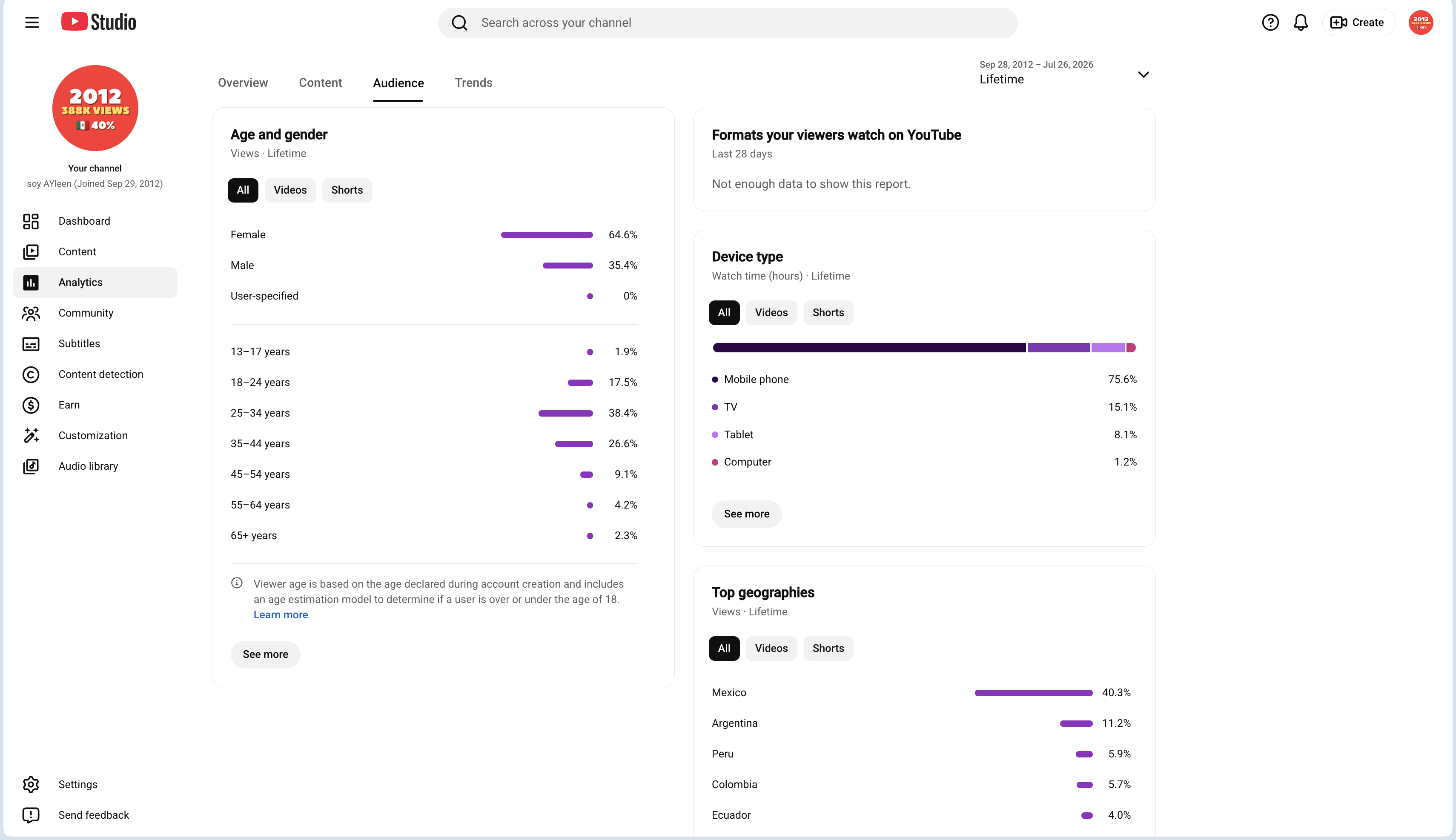Click the Send feedback icon
The height and width of the screenshot is (840, 1456).
pos(31,815)
